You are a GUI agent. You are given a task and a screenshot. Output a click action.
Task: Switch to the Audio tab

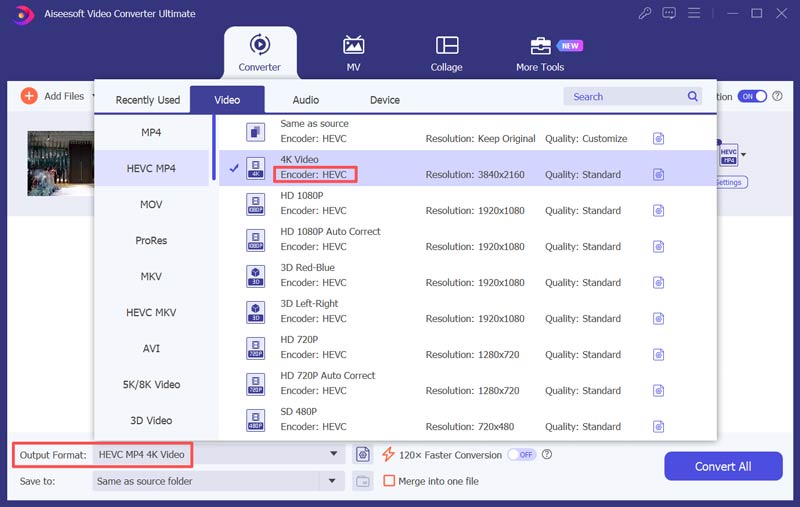click(306, 100)
